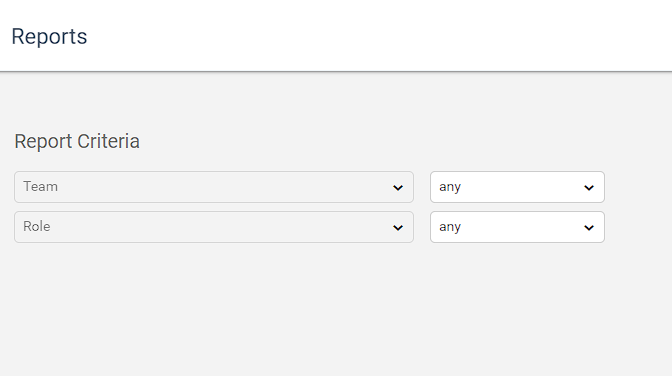Open the Team criteria dropdown
This screenshot has height=376, width=672.
click(214, 187)
